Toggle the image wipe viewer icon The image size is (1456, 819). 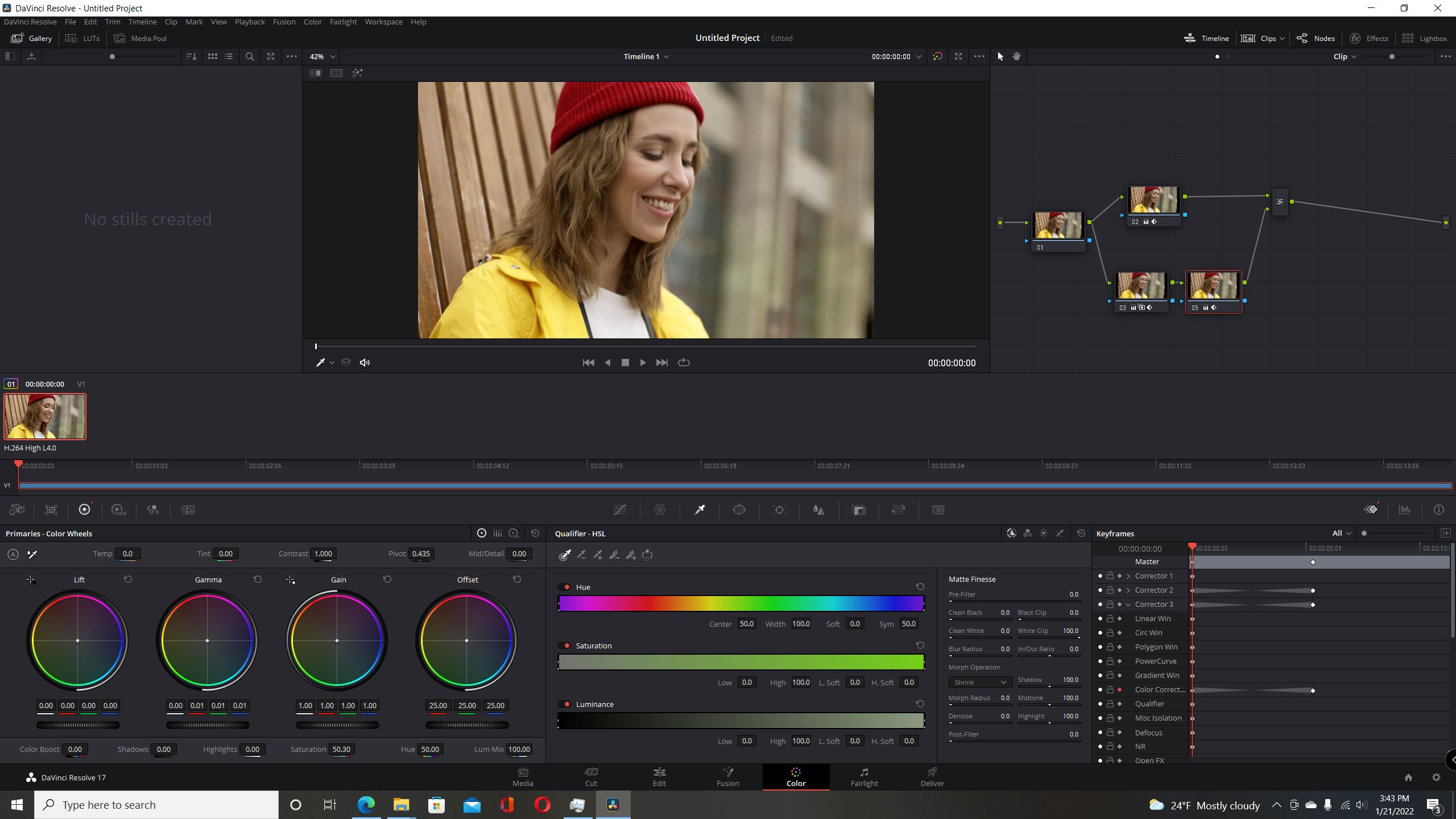pos(315,73)
